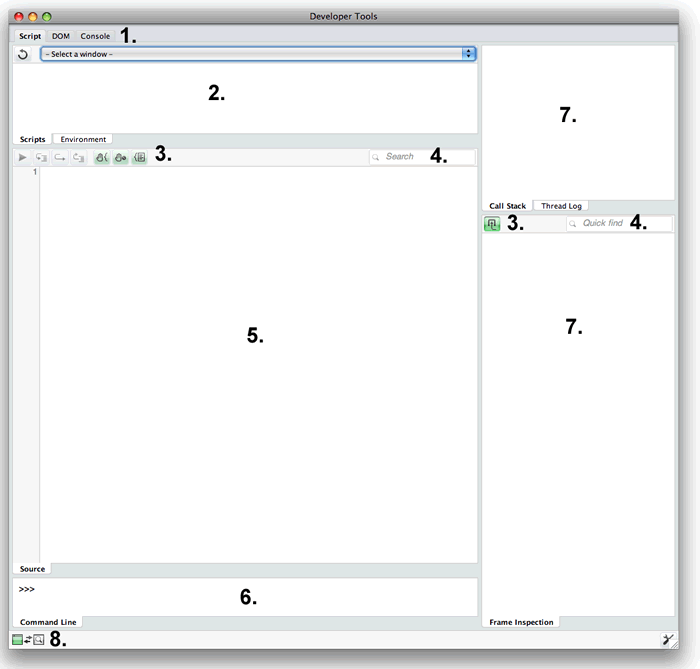This screenshot has width=700, height=669.
Task: Open the Call Stack tab
Action: click(508, 206)
